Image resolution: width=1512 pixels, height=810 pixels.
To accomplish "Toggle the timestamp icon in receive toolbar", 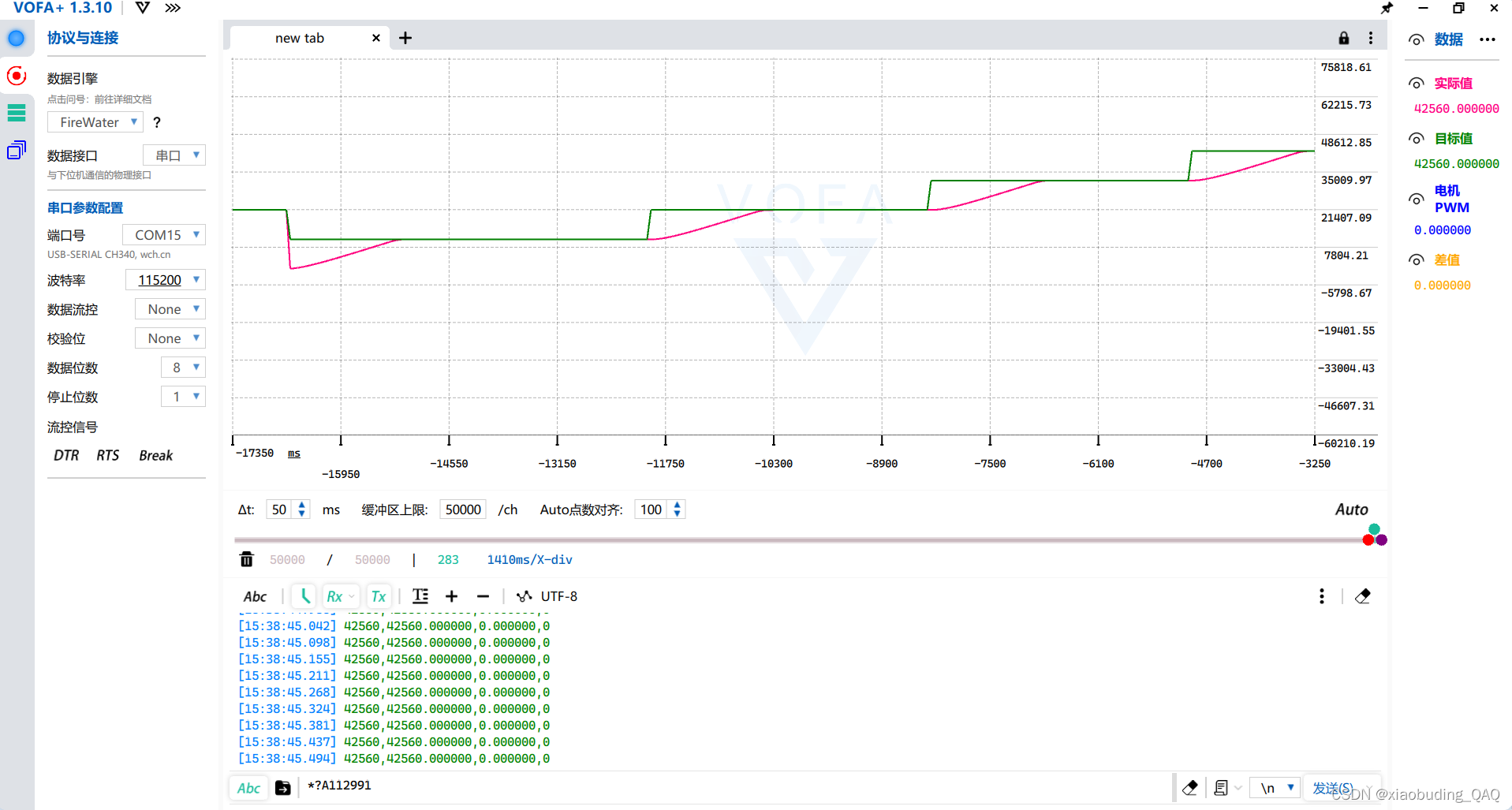I will point(304,596).
